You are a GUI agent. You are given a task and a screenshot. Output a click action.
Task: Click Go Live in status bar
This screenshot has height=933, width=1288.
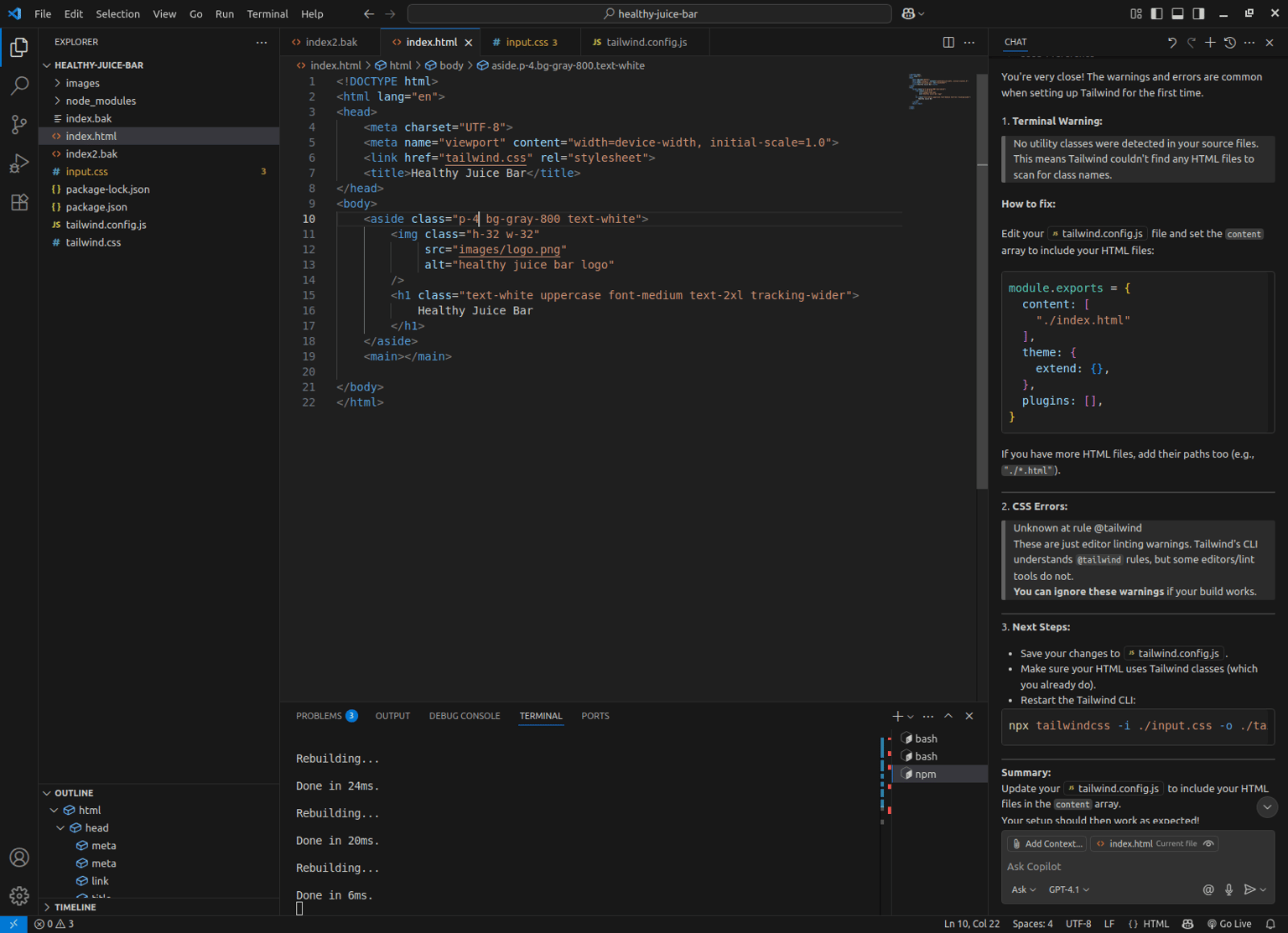[x=1229, y=924]
